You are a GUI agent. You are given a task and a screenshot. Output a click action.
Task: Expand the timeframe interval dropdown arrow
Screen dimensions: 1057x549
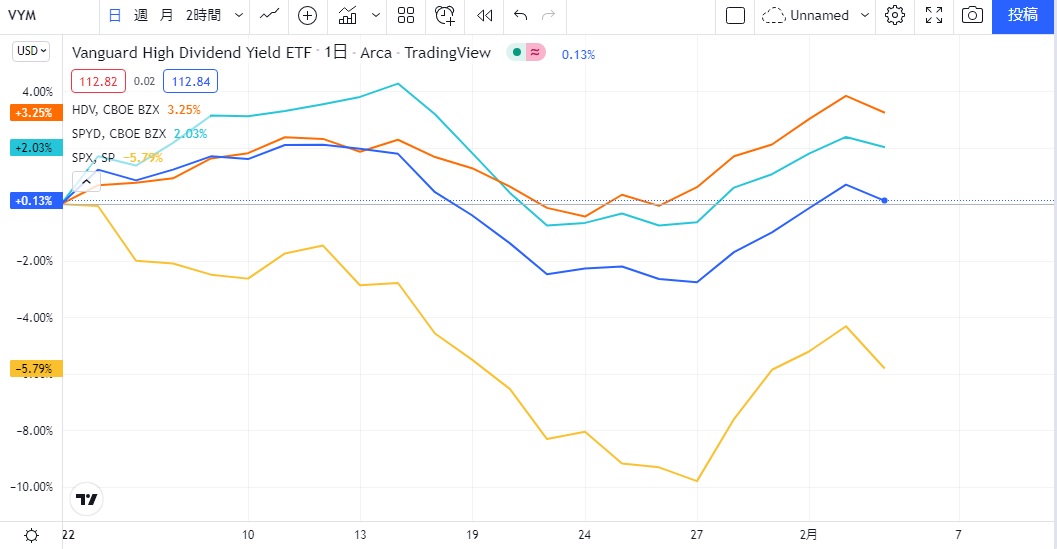239,16
